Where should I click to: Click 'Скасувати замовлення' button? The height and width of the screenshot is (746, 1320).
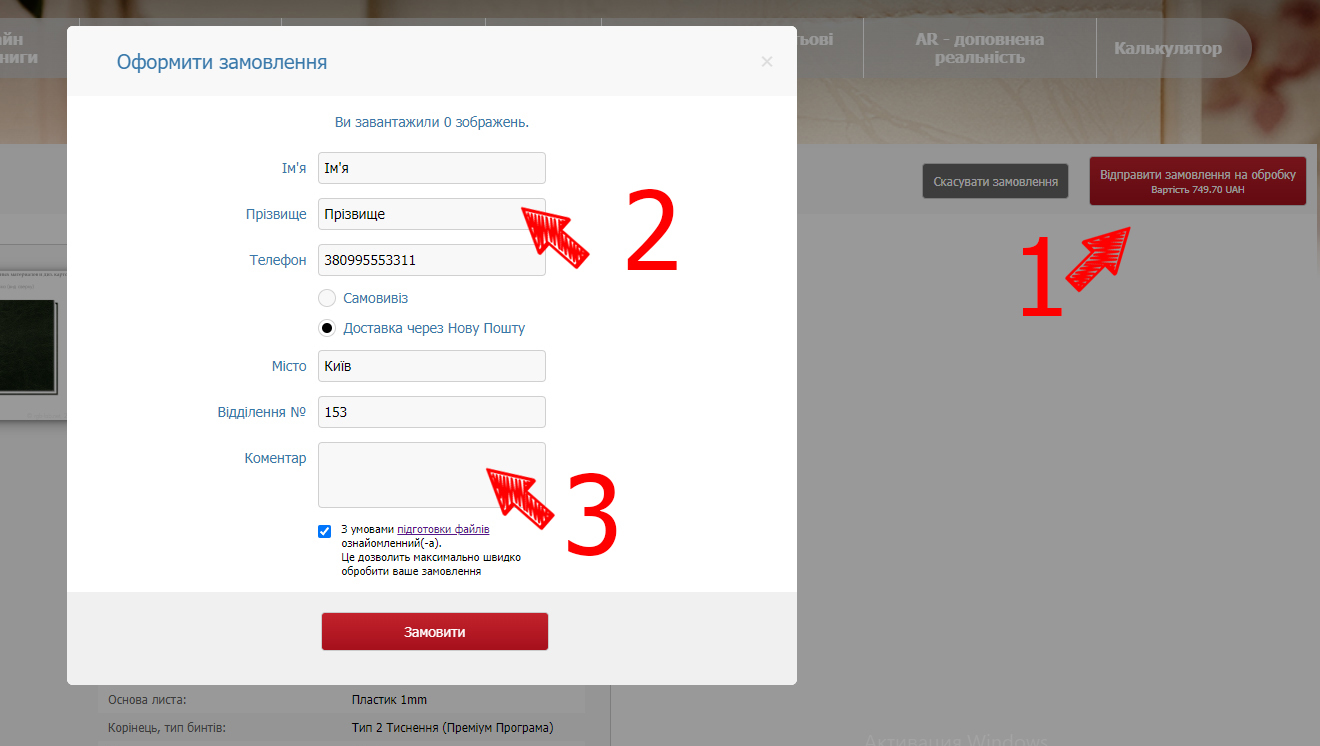tap(995, 182)
